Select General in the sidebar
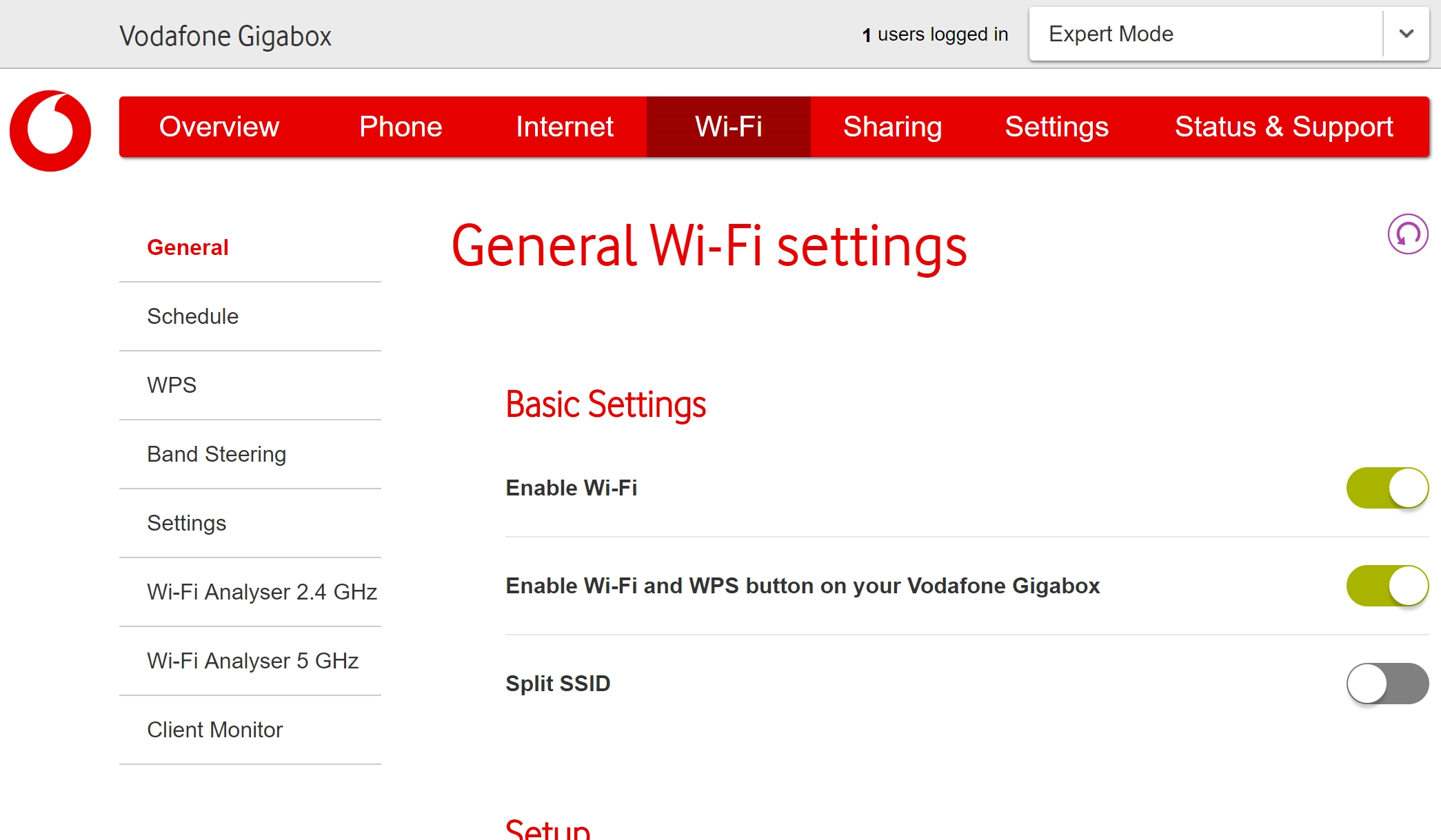The height and width of the screenshot is (840, 1441). click(188, 247)
